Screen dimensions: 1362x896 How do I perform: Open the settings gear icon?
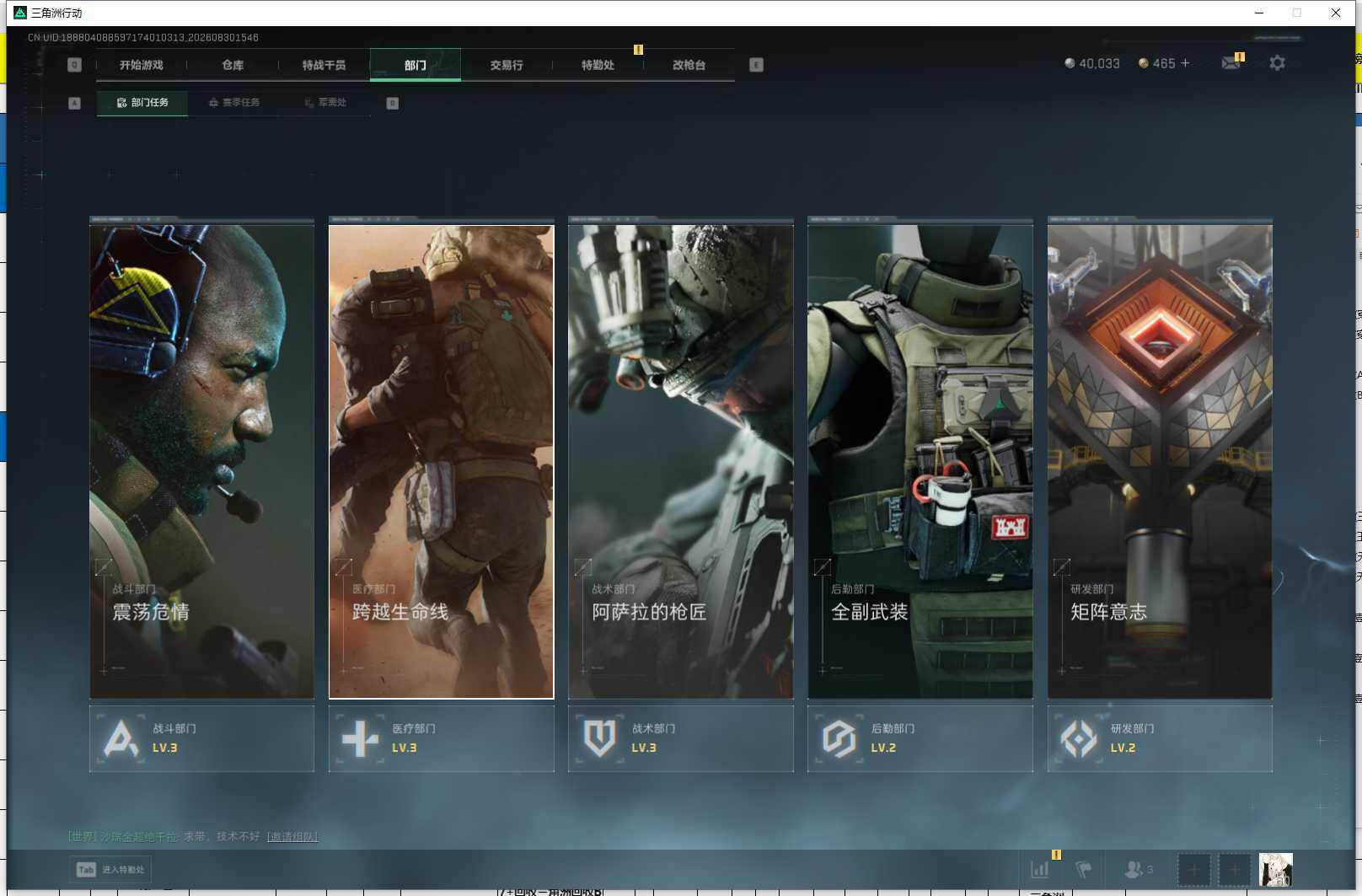[1277, 63]
